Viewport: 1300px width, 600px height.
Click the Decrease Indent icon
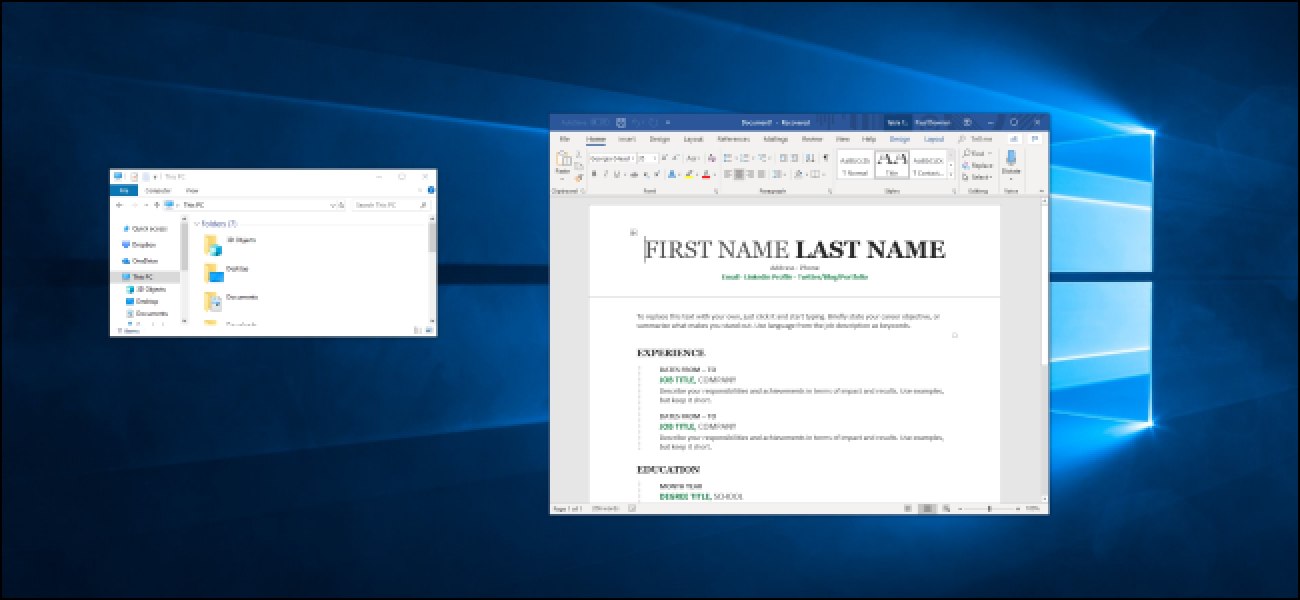click(784, 158)
